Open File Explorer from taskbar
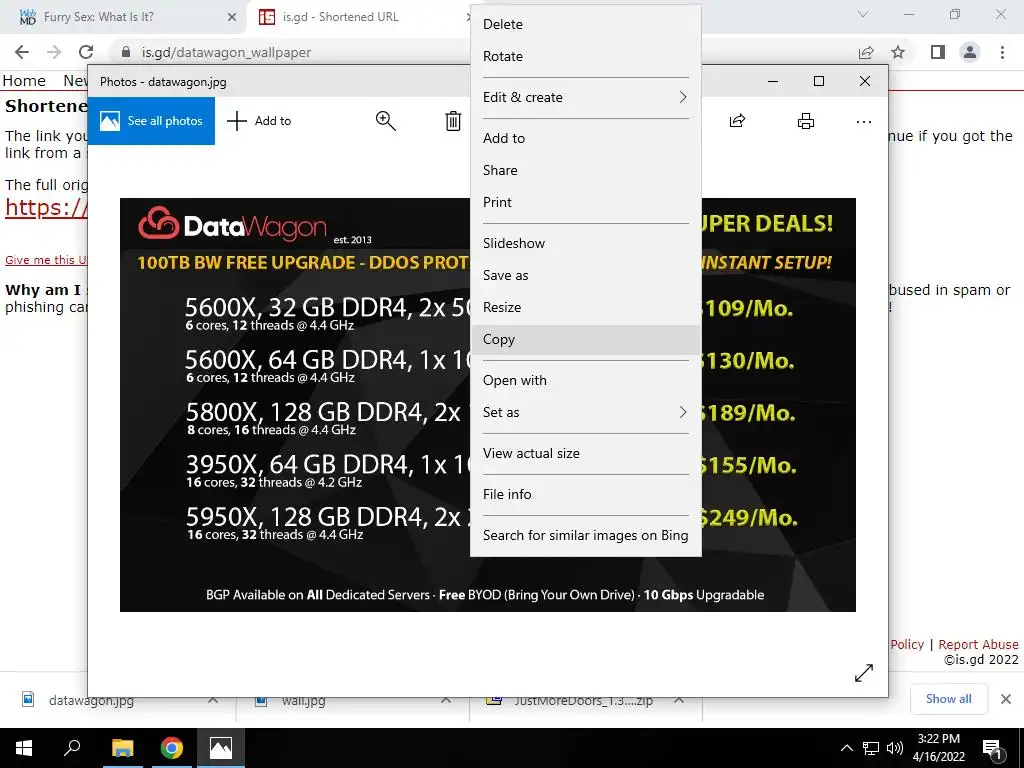This screenshot has height=768, width=1024. click(x=122, y=748)
